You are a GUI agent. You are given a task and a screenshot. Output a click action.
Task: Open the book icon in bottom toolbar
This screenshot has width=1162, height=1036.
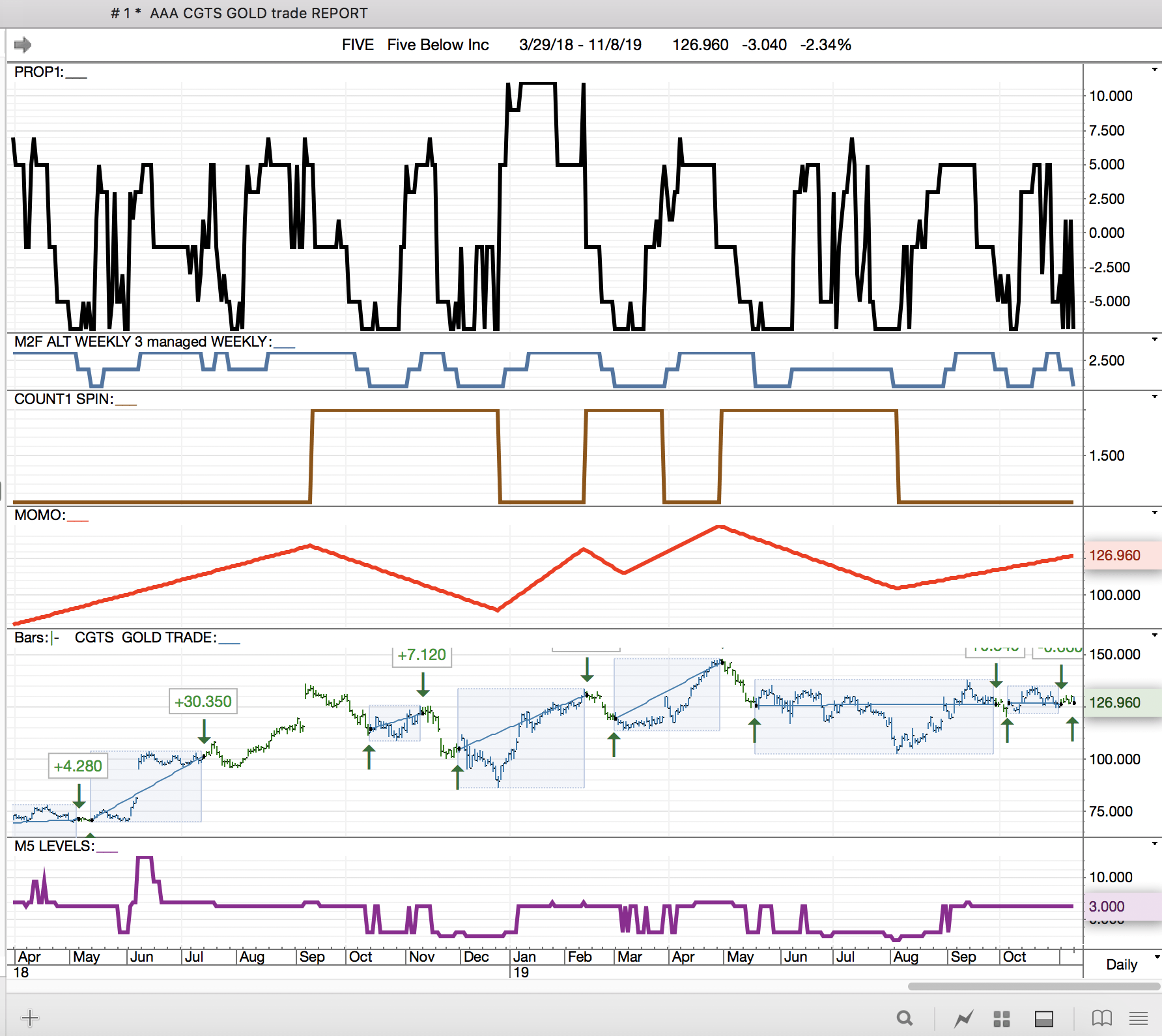(1101, 1018)
